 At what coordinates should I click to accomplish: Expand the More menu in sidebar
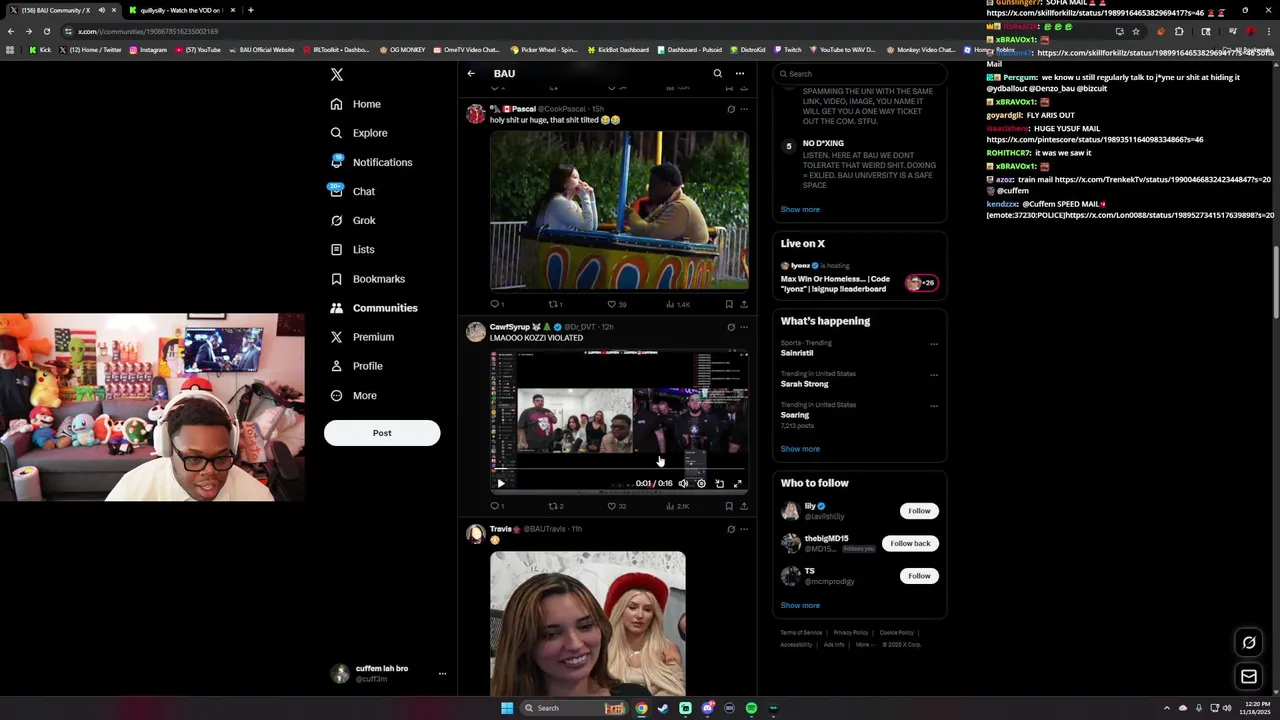click(x=353, y=395)
